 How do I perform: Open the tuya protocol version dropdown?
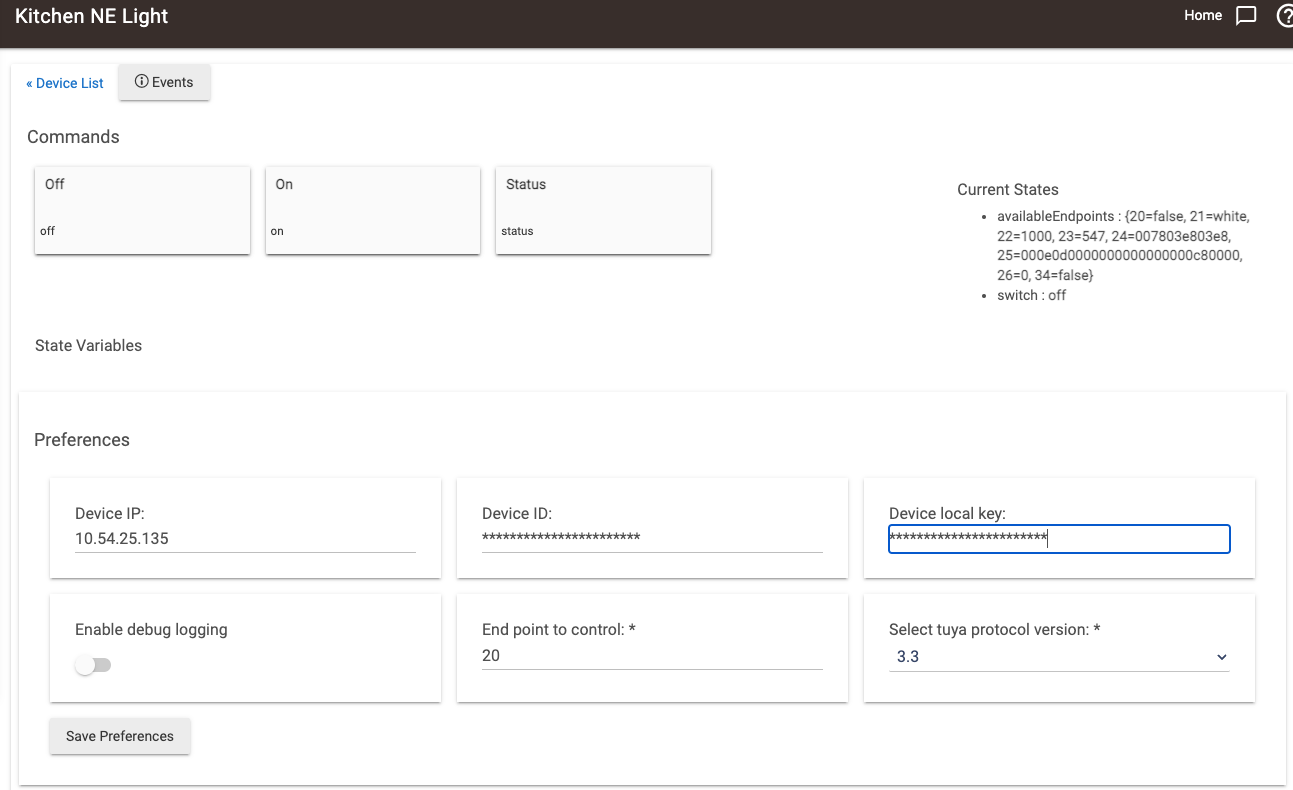(x=1058, y=657)
